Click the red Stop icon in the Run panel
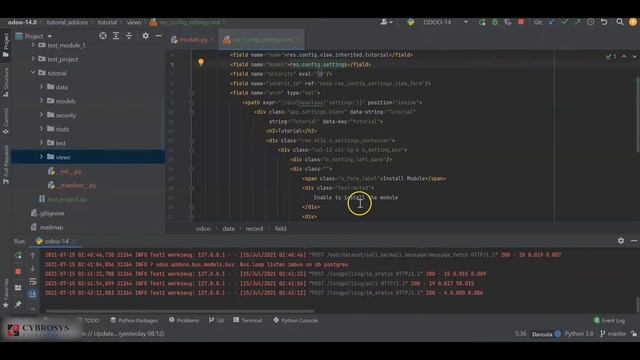Viewport: 640px width, 360px height. (18, 271)
